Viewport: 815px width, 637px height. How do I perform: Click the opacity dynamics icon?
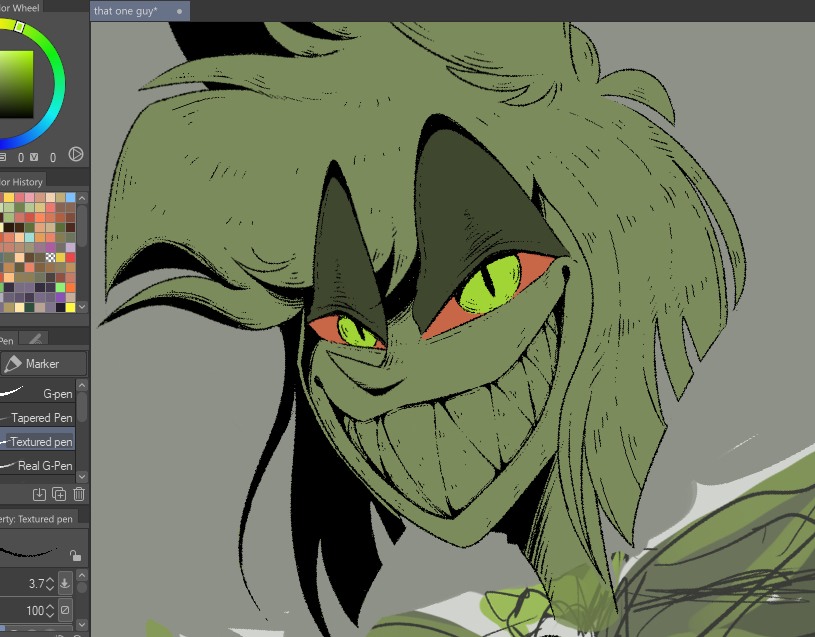pos(65,610)
